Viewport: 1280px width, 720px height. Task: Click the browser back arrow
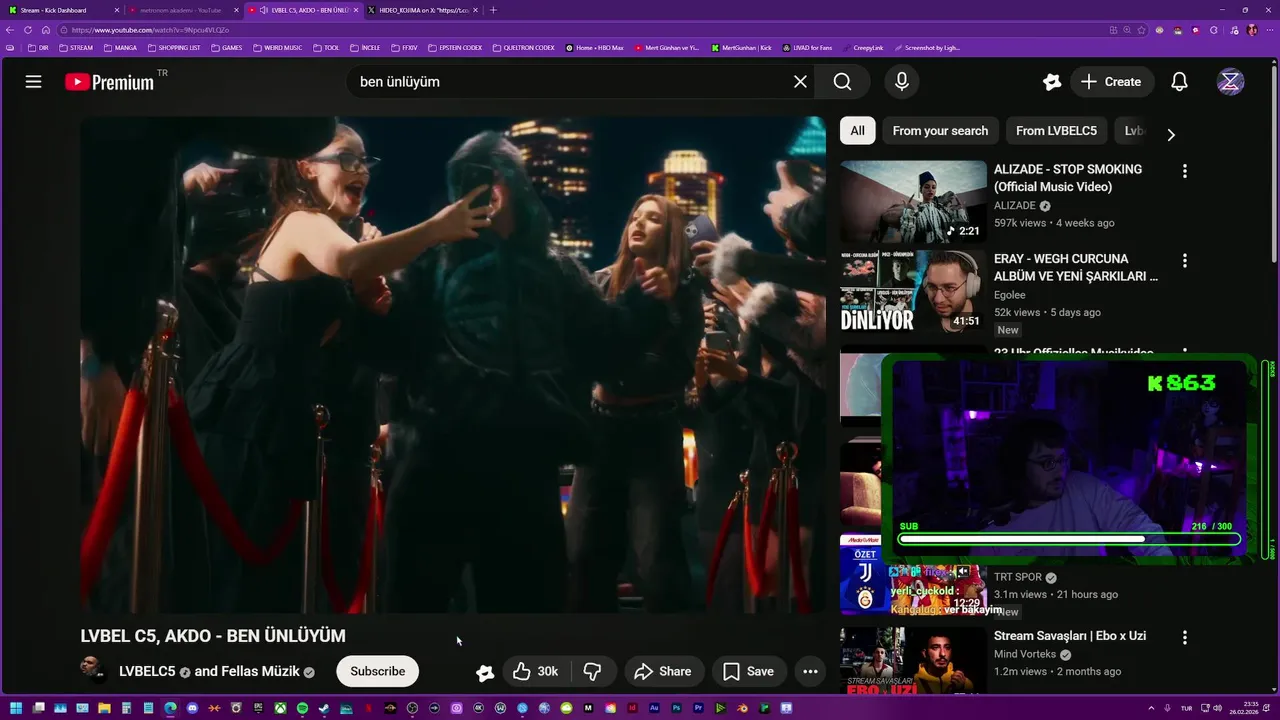pyautogui.click(x=10, y=30)
